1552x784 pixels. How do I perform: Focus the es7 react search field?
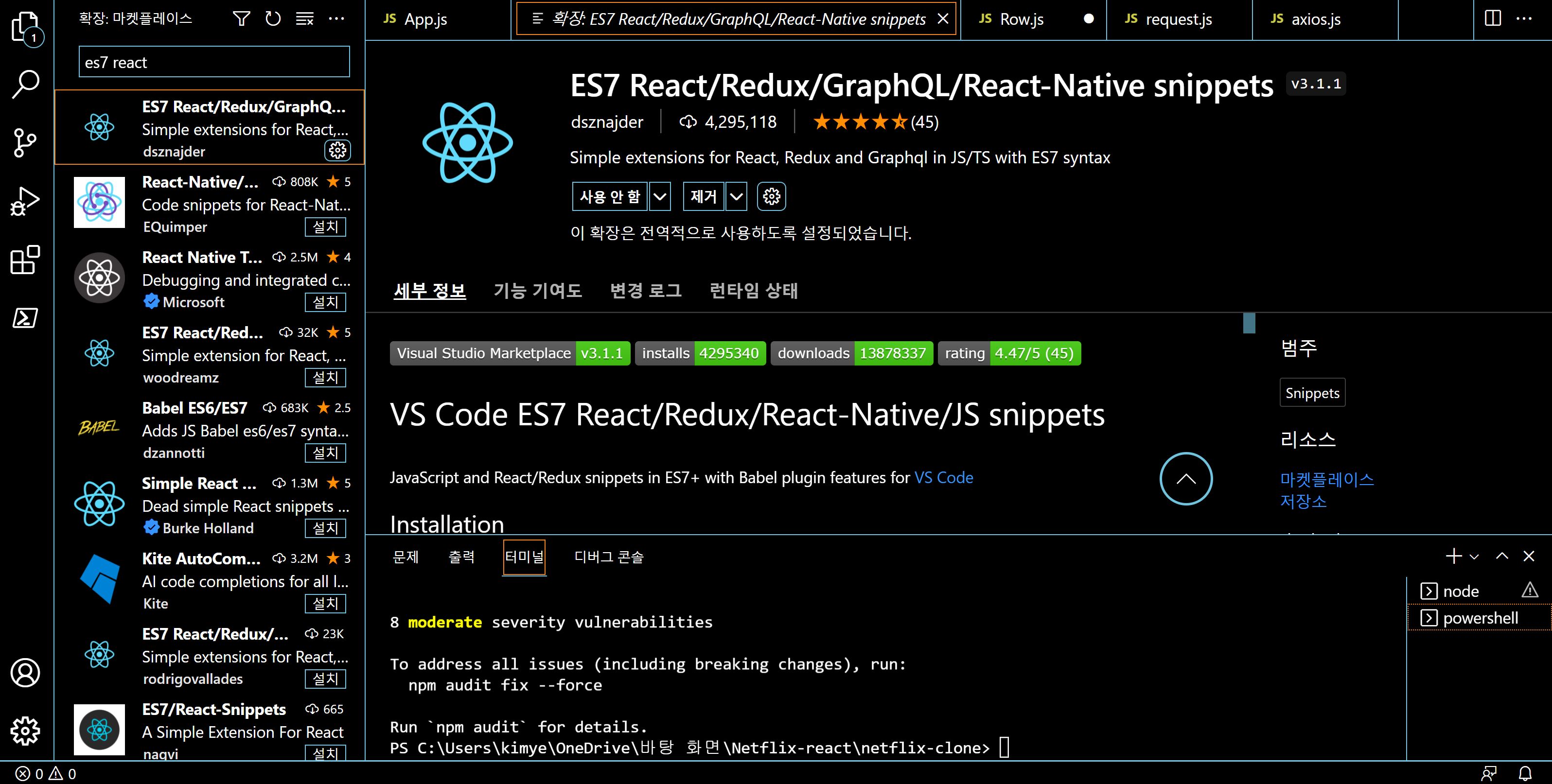click(x=214, y=62)
